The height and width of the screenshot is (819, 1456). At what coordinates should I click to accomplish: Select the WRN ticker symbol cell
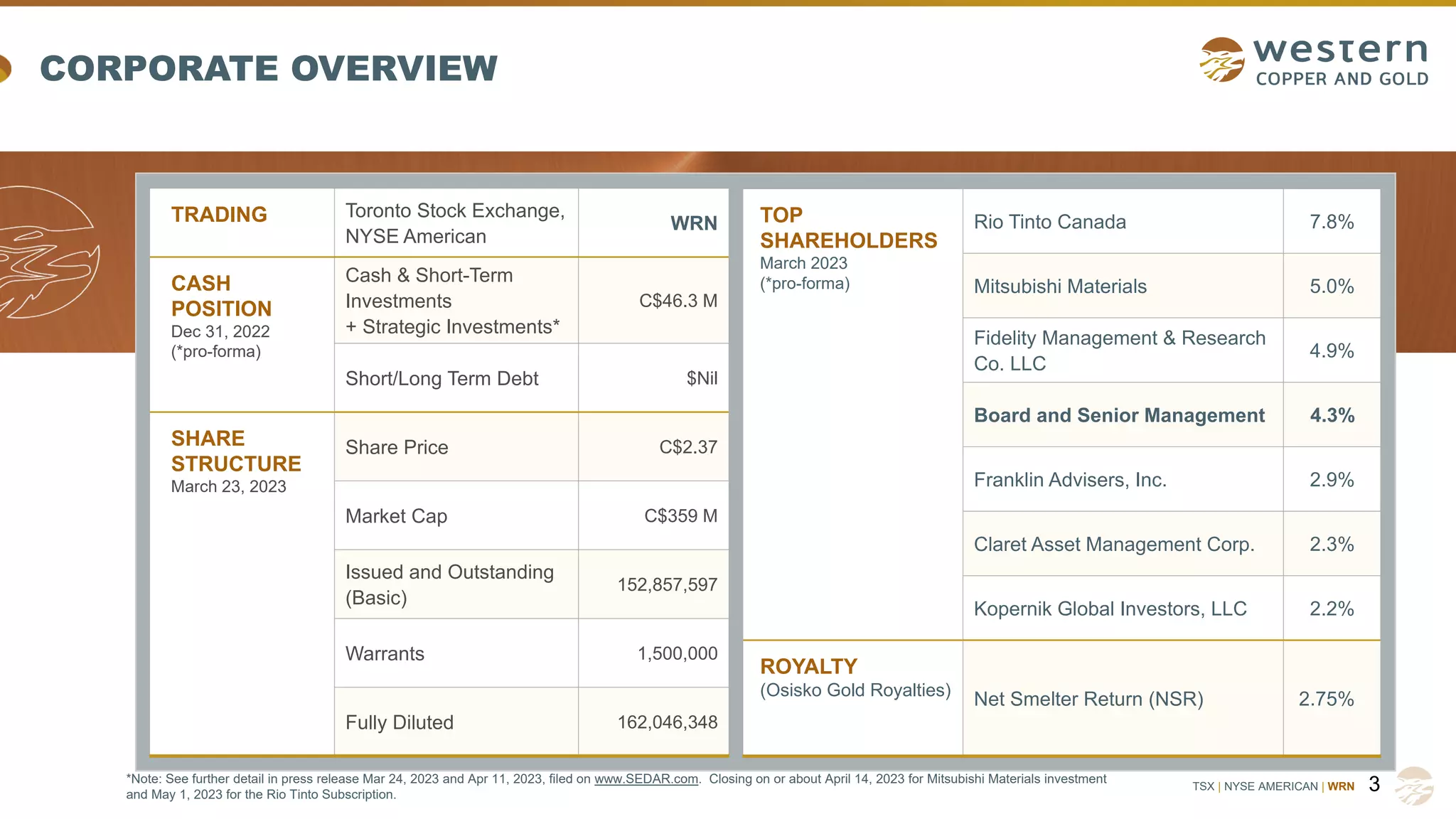(x=693, y=223)
